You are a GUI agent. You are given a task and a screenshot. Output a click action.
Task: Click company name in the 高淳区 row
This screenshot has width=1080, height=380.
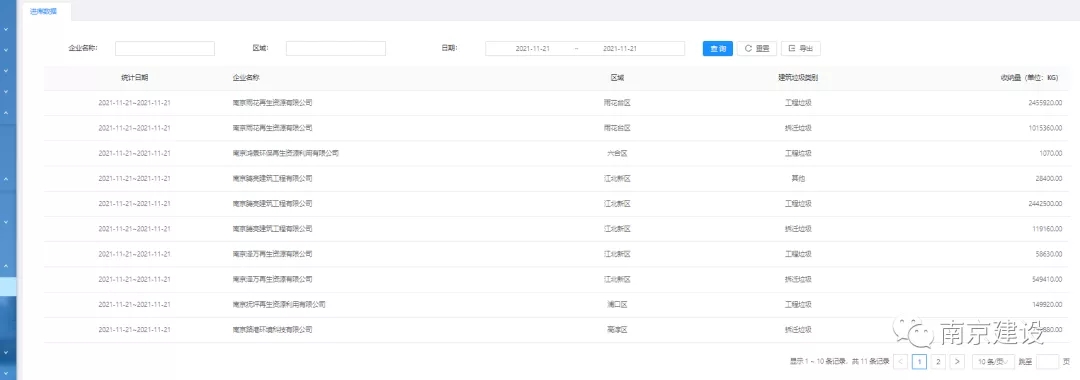pos(273,330)
